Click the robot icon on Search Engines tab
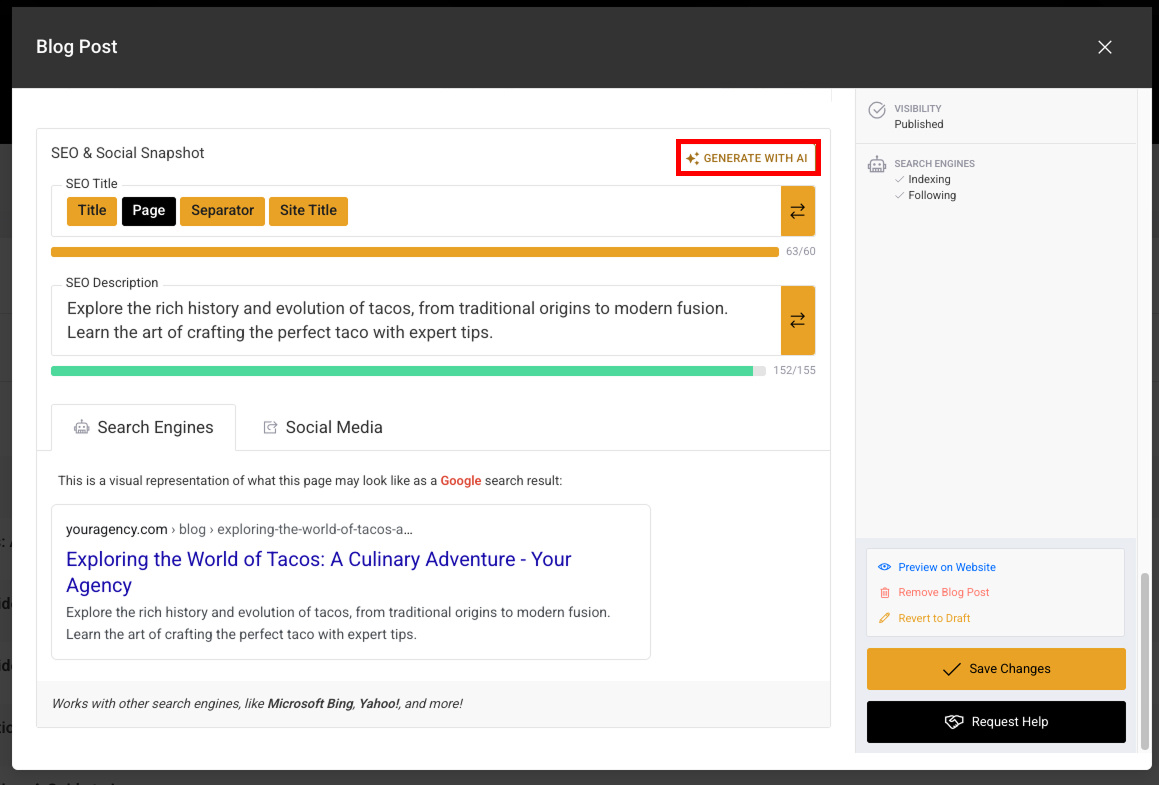1159x785 pixels. [x=81, y=427]
